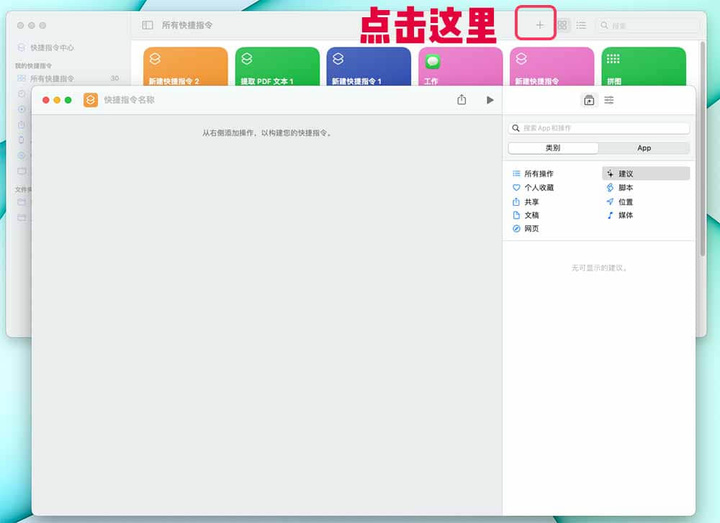
Task: Click the Messages icon on the 工作 card
Action: [433, 61]
